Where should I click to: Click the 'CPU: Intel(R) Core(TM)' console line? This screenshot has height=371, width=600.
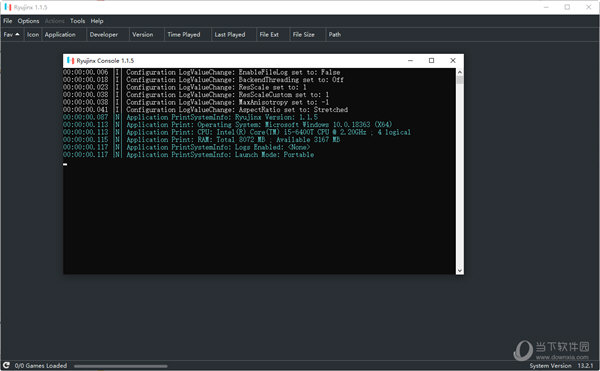[x=237, y=132]
